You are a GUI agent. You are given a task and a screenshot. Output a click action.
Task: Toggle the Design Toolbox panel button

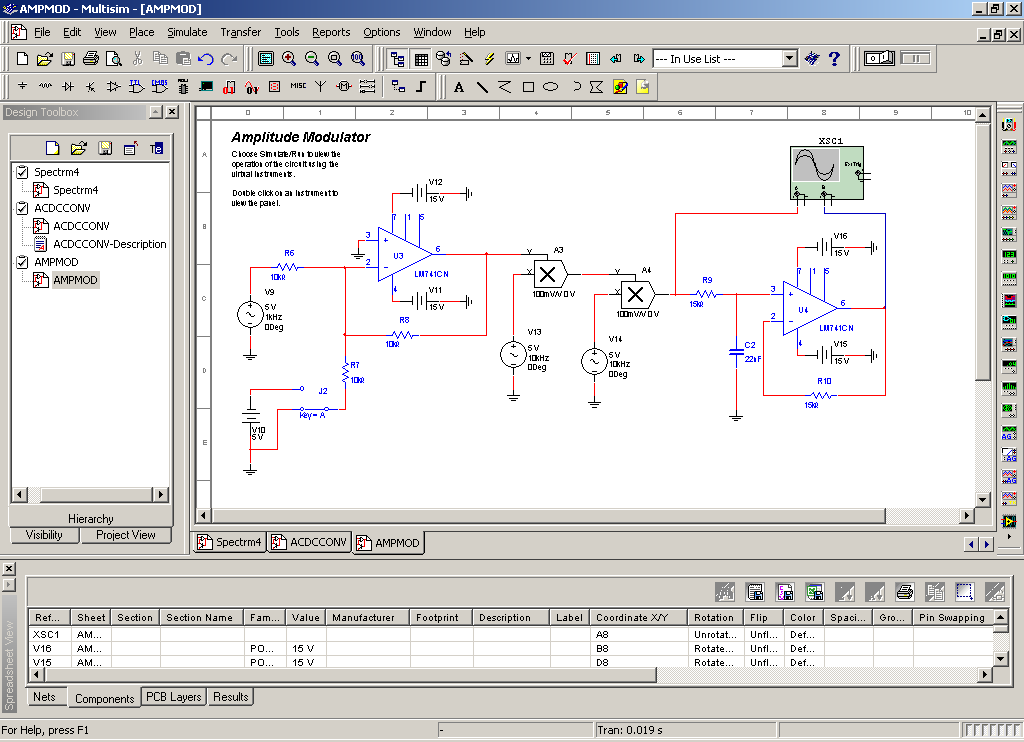[397, 59]
